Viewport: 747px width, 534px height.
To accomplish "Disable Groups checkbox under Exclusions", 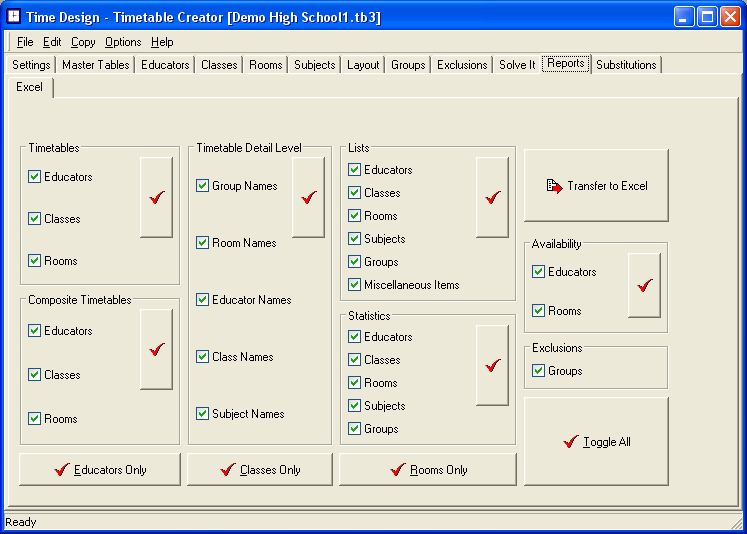I will (539, 371).
